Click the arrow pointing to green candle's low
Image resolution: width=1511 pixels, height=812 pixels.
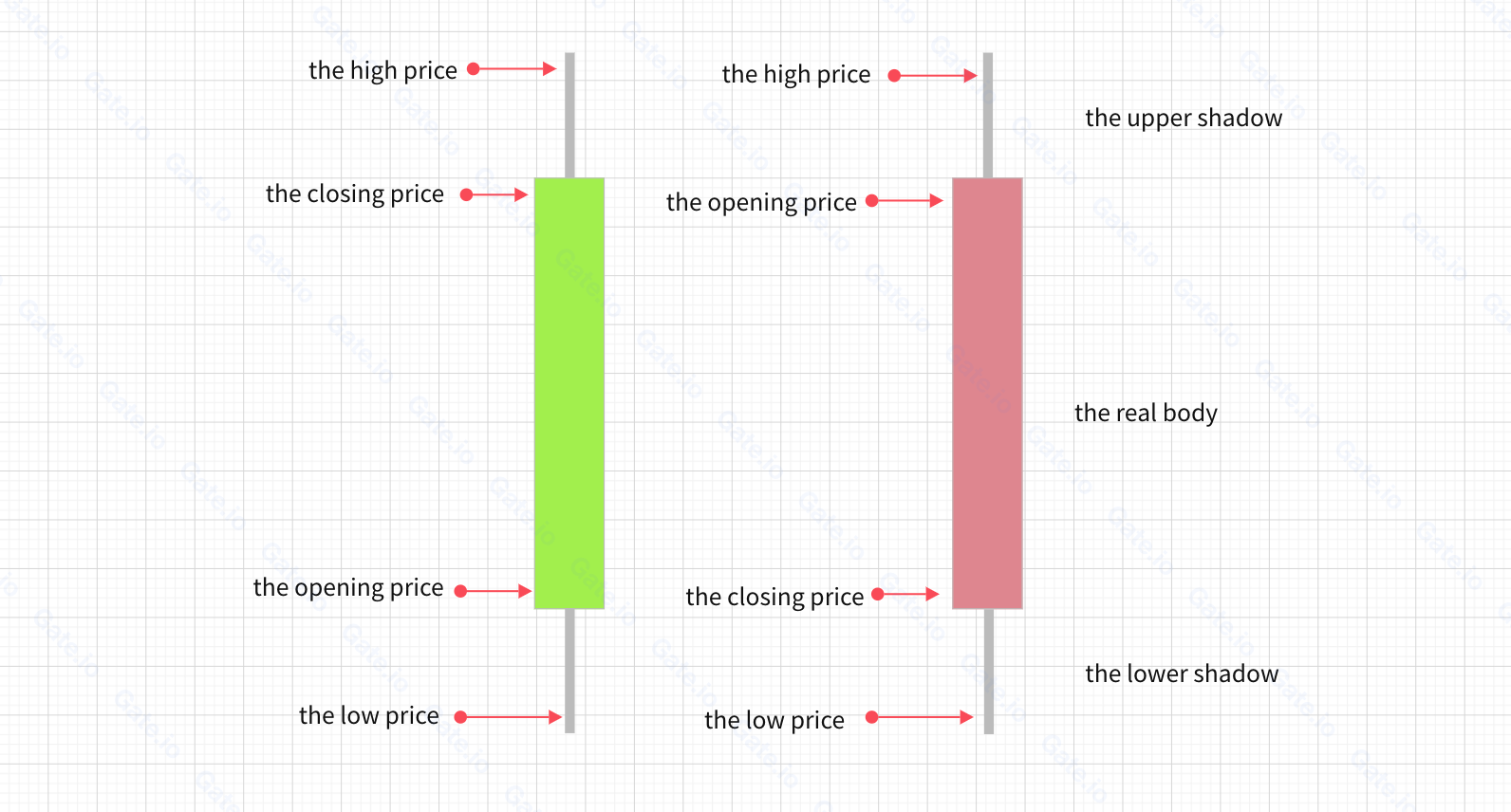[510, 717]
